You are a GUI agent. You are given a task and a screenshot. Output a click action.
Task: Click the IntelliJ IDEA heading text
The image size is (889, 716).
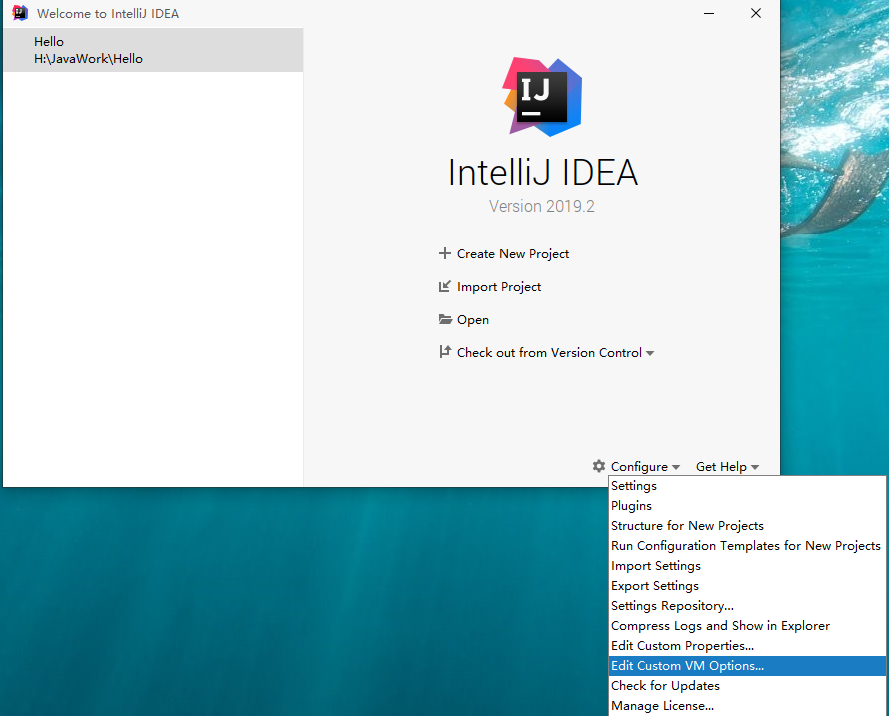click(543, 172)
